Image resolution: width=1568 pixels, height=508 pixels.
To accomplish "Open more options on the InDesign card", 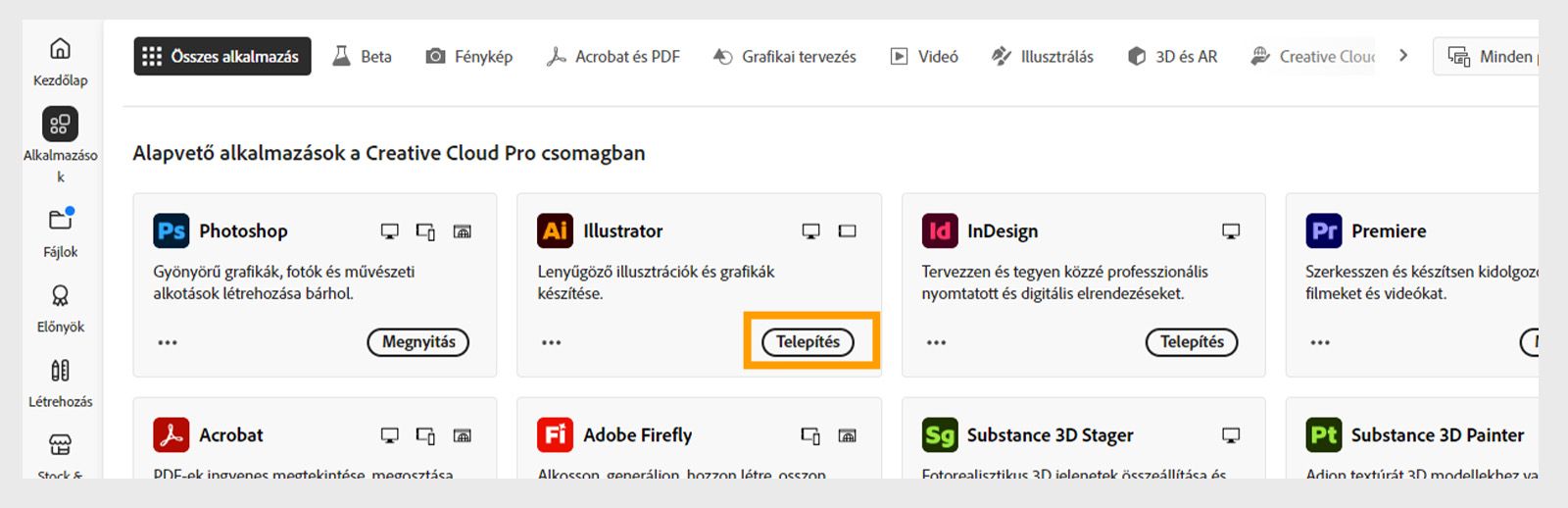I will pos(937,342).
